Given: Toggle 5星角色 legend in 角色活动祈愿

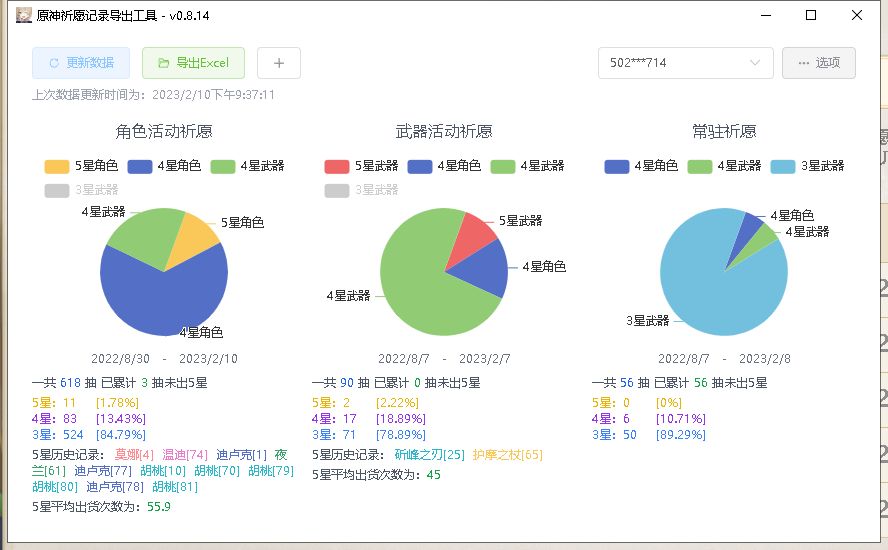Looking at the screenshot, I should 81,166.
